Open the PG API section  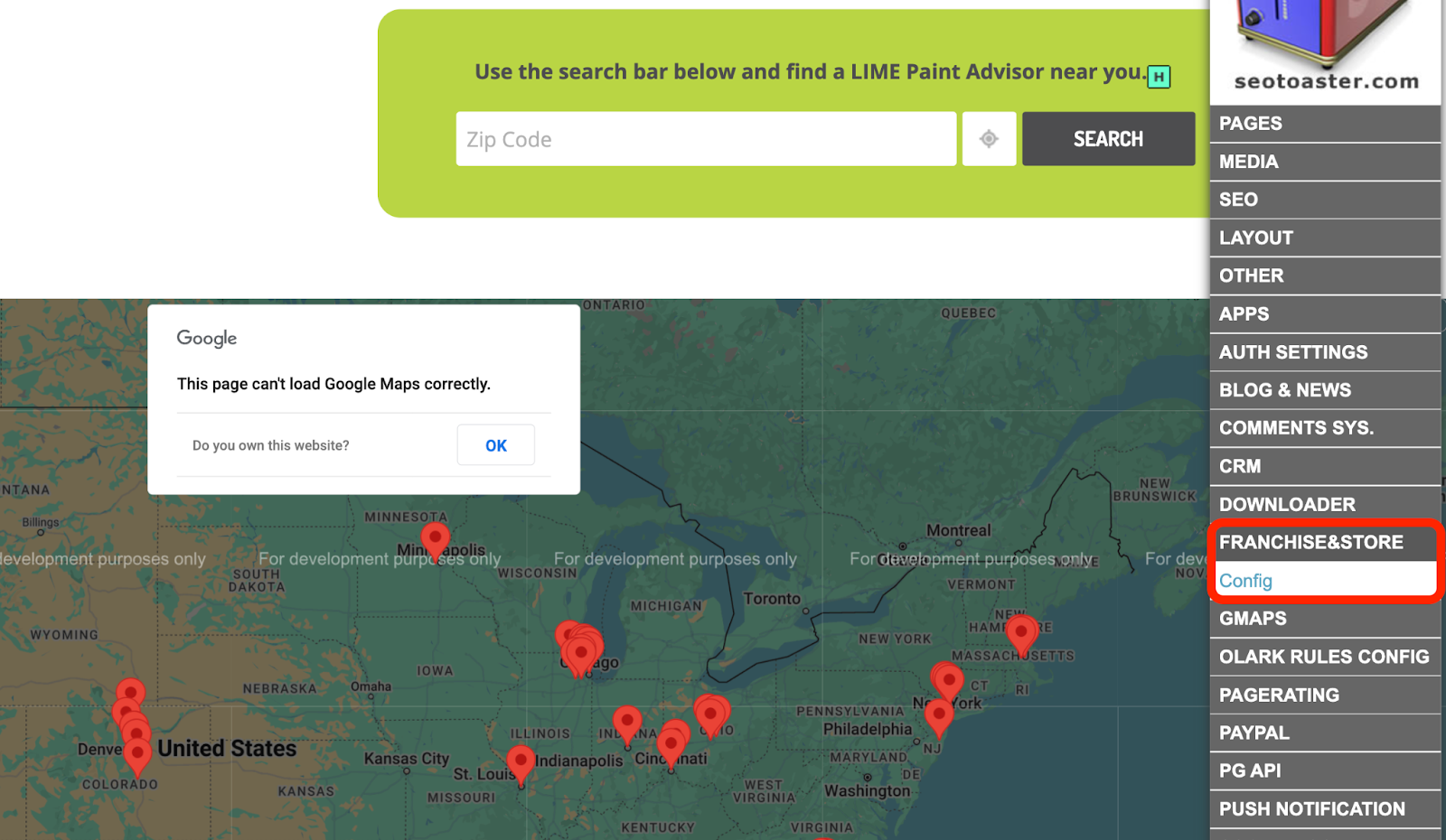click(1325, 771)
